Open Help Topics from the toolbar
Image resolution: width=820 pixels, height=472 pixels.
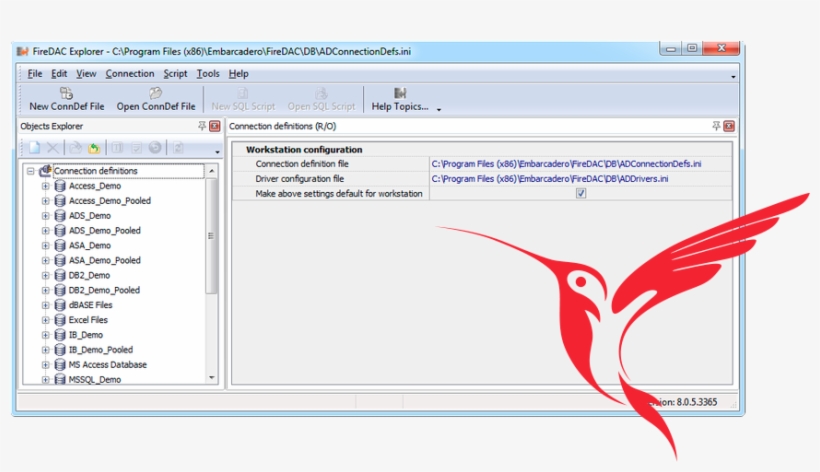coord(400,93)
